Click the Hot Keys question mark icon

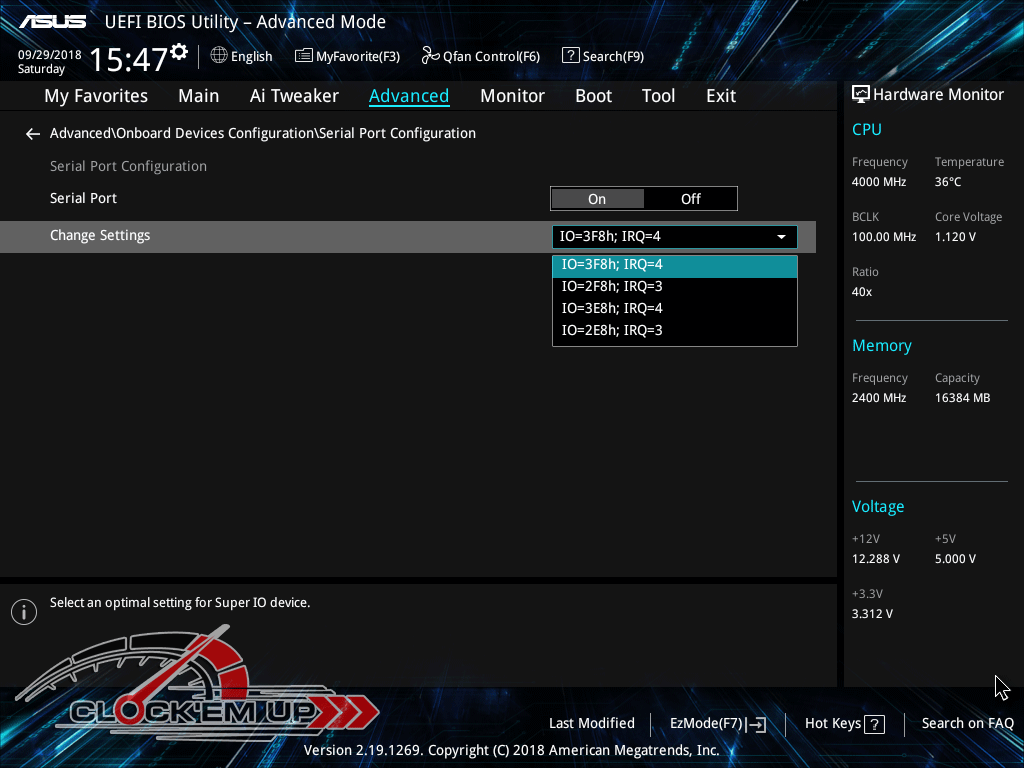[874, 725]
